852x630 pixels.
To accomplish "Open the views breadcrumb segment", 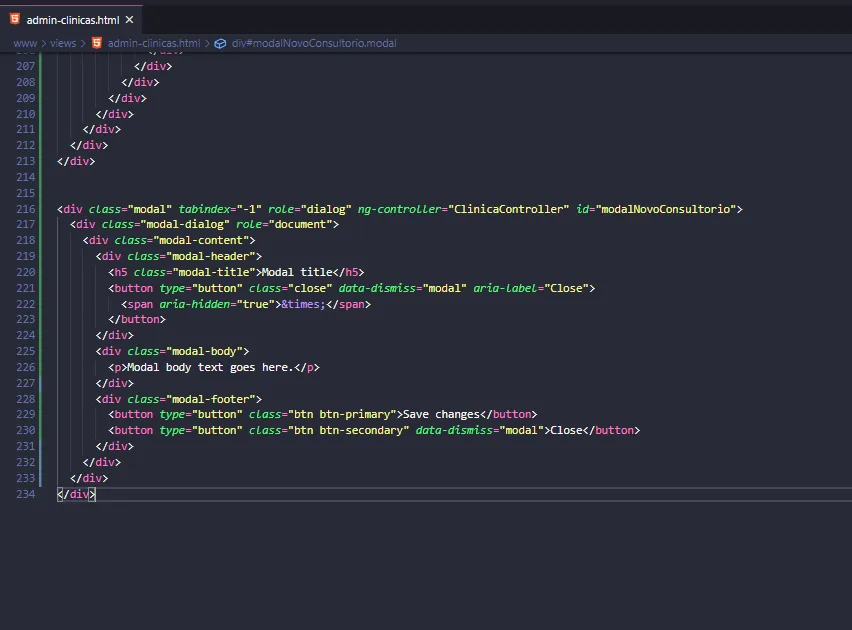I will point(63,43).
